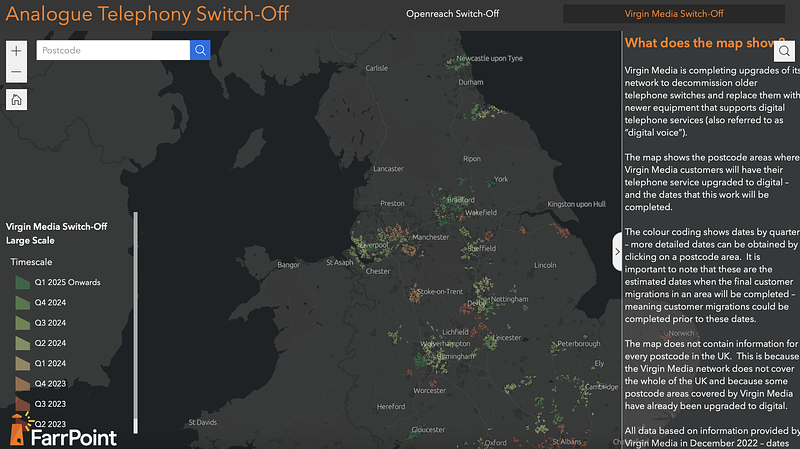Screen dimensions: 800x449
Task: Click the FarrPoint logo
Action: pyautogui.click(x=63, y=431)
